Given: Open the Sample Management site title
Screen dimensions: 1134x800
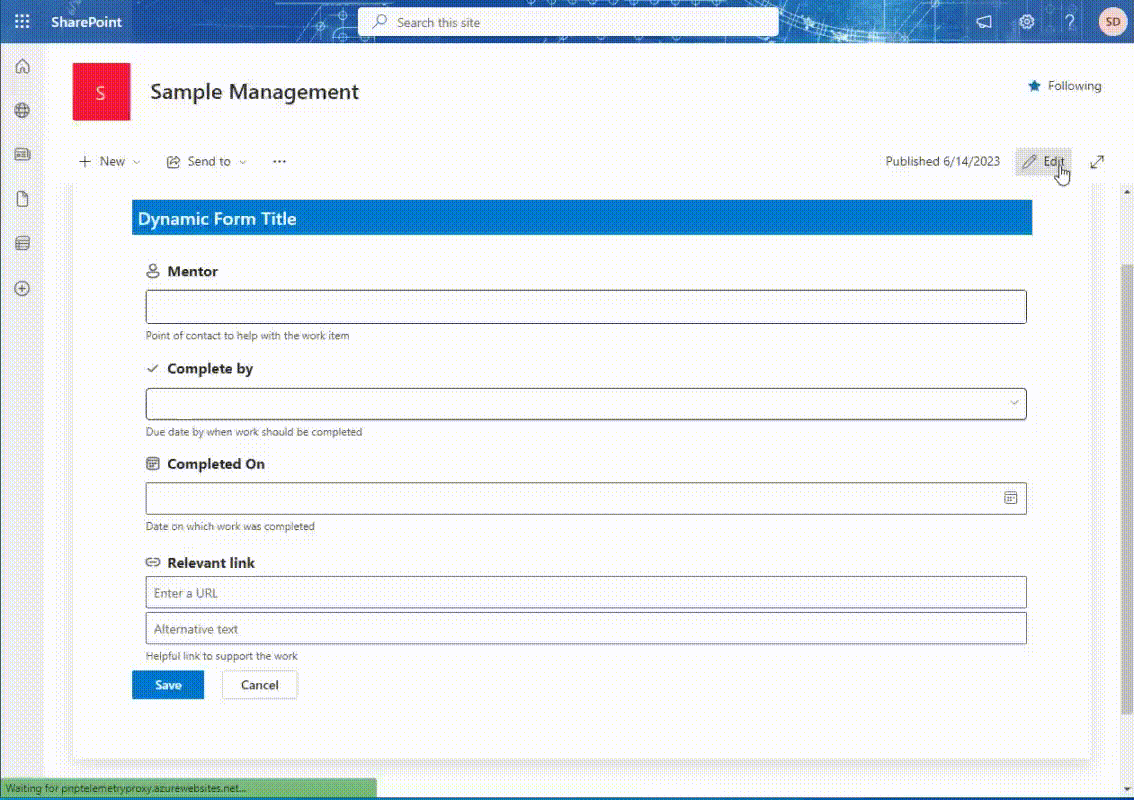Looking at the screenshot, I should click(x=255, y=92).
